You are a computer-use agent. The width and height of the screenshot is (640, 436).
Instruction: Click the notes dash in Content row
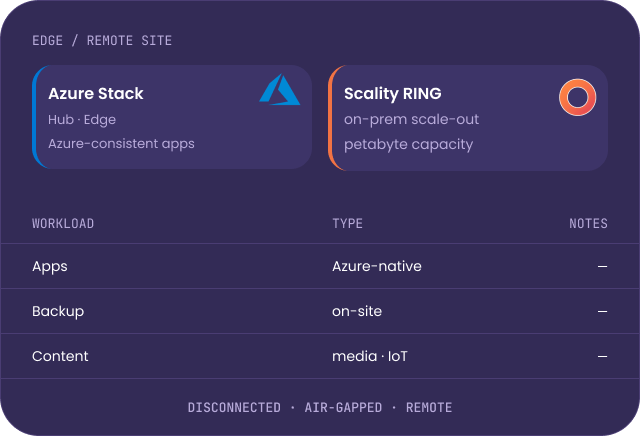point(602,356)
